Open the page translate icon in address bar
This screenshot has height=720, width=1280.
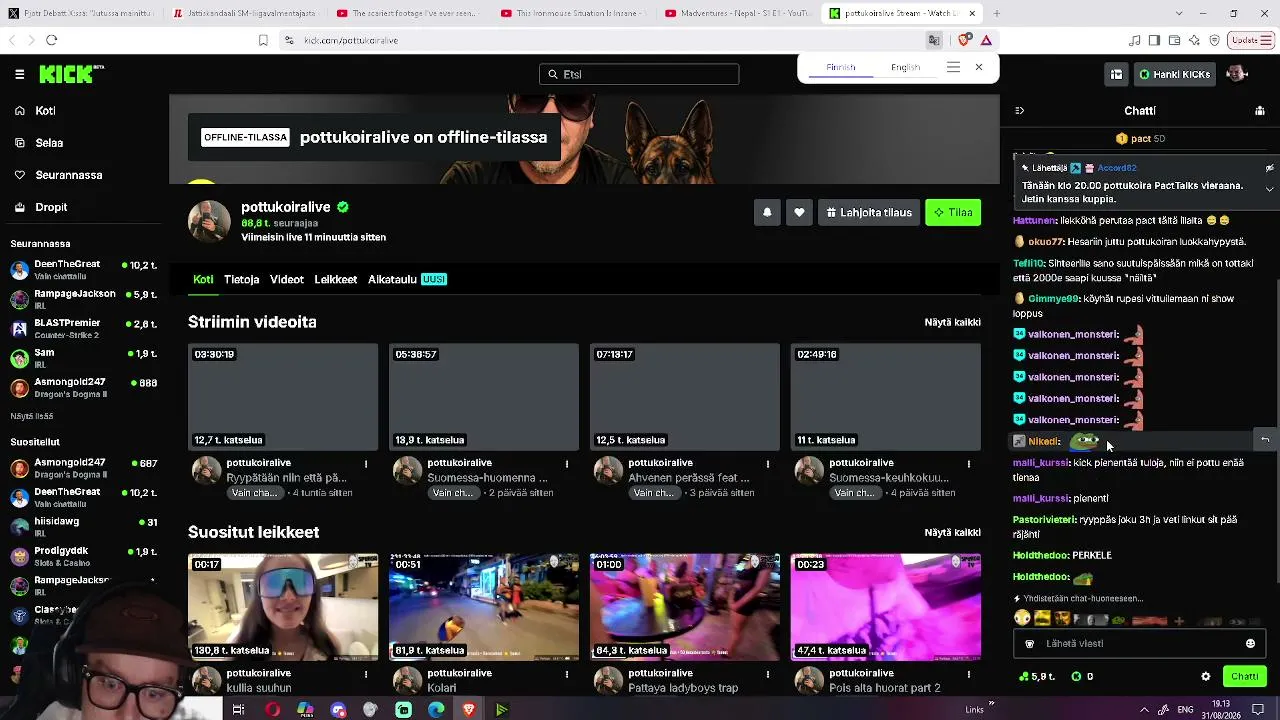pyautogui.click(x=934, y=40)
